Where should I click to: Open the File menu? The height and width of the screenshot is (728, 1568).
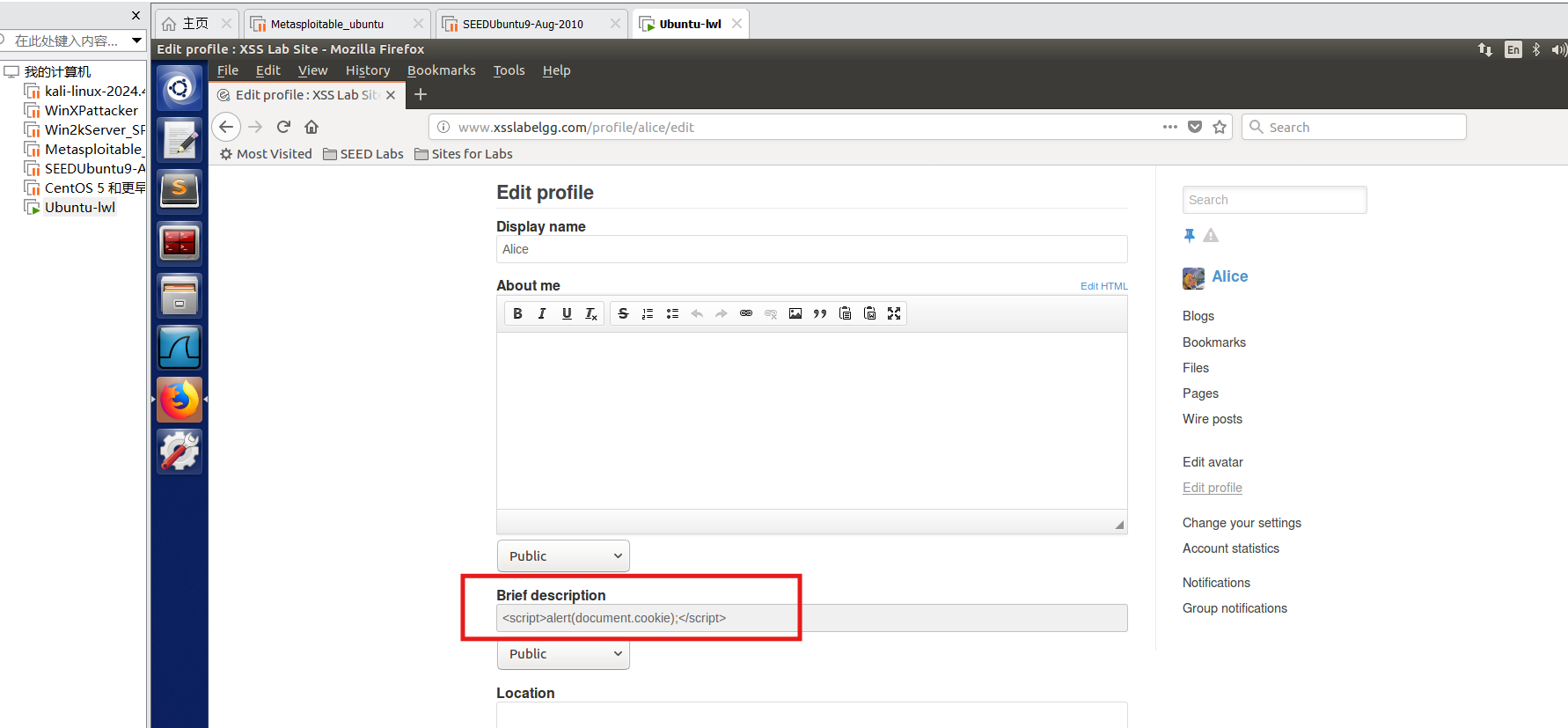click(228, 70)
